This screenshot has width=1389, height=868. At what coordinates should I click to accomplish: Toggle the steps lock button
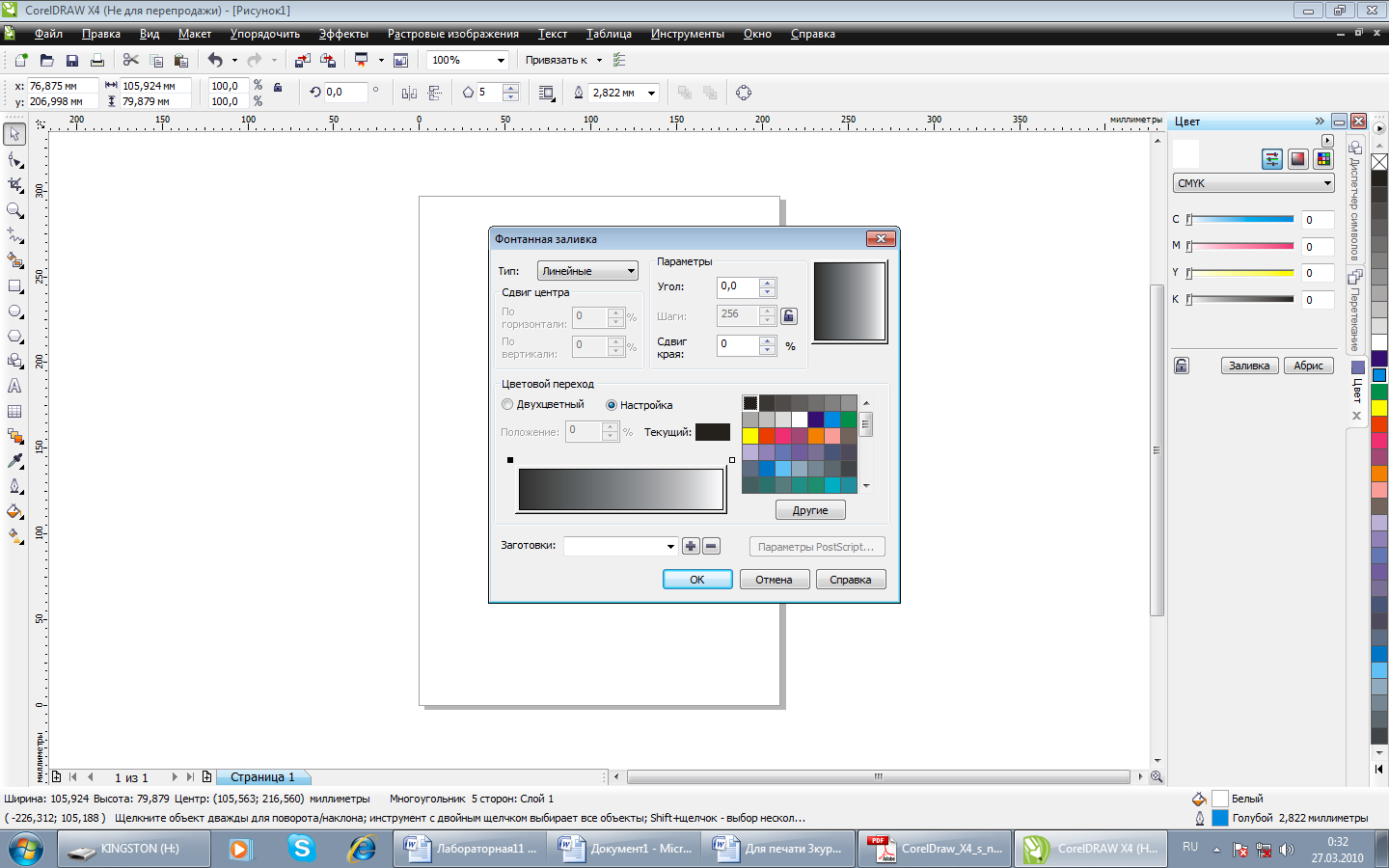point(789,315)
